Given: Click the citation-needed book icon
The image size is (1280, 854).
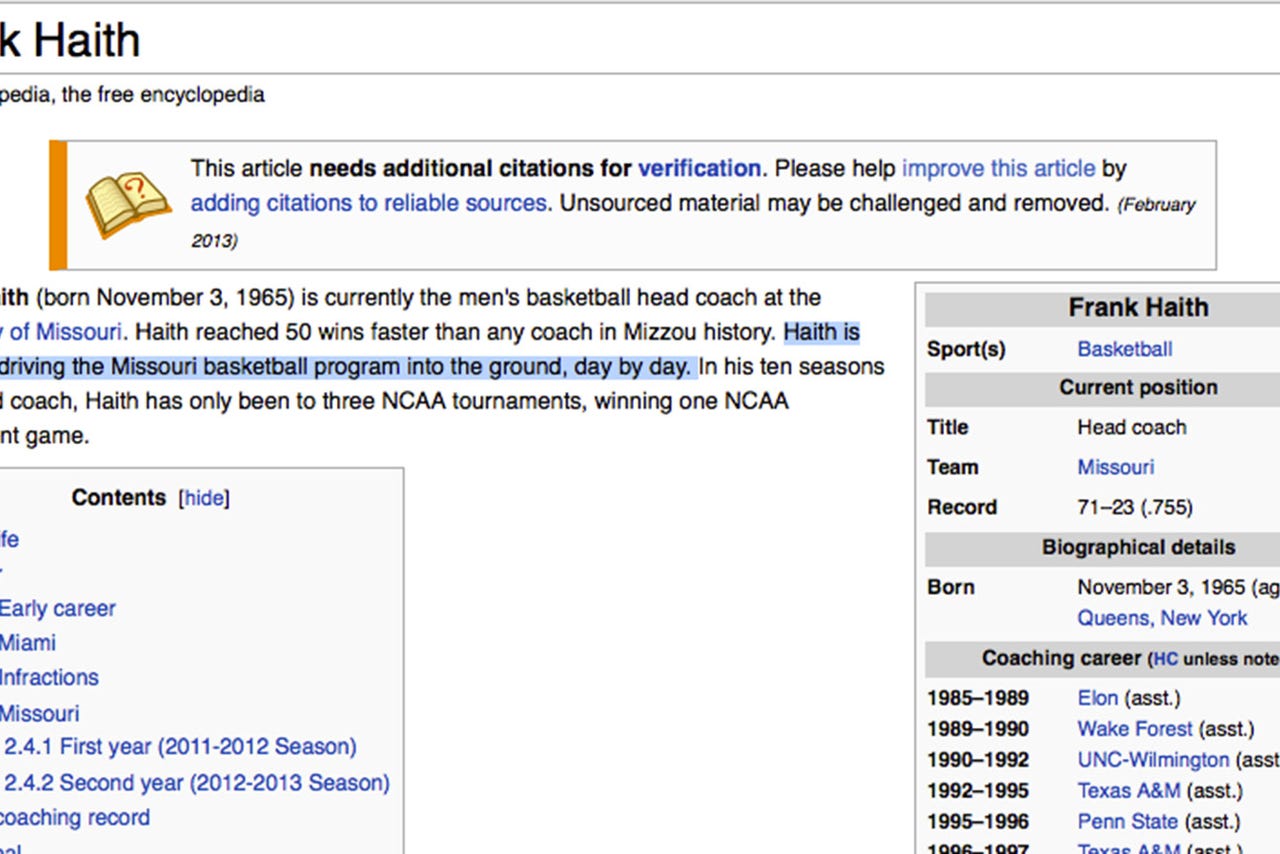Looking at the screenshot, I should pyautogui.click(x=128, y=204).
